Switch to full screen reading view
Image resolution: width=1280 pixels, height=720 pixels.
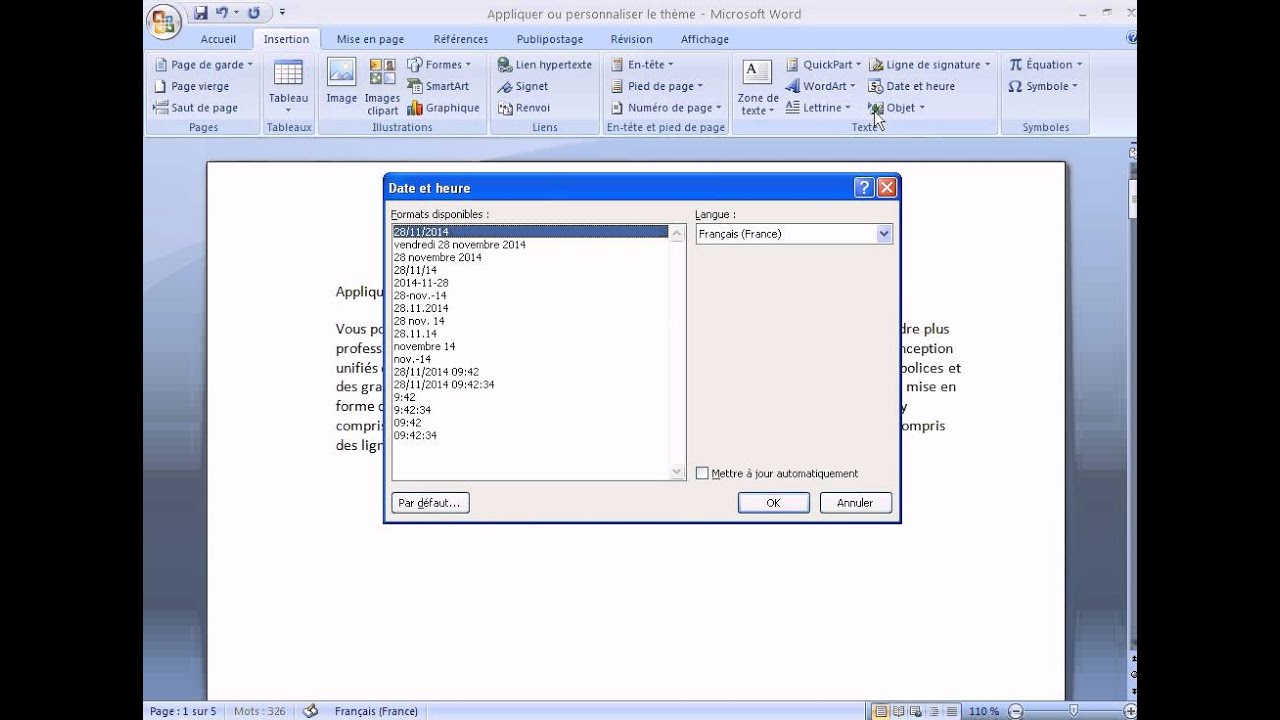(x=898, y=711)
